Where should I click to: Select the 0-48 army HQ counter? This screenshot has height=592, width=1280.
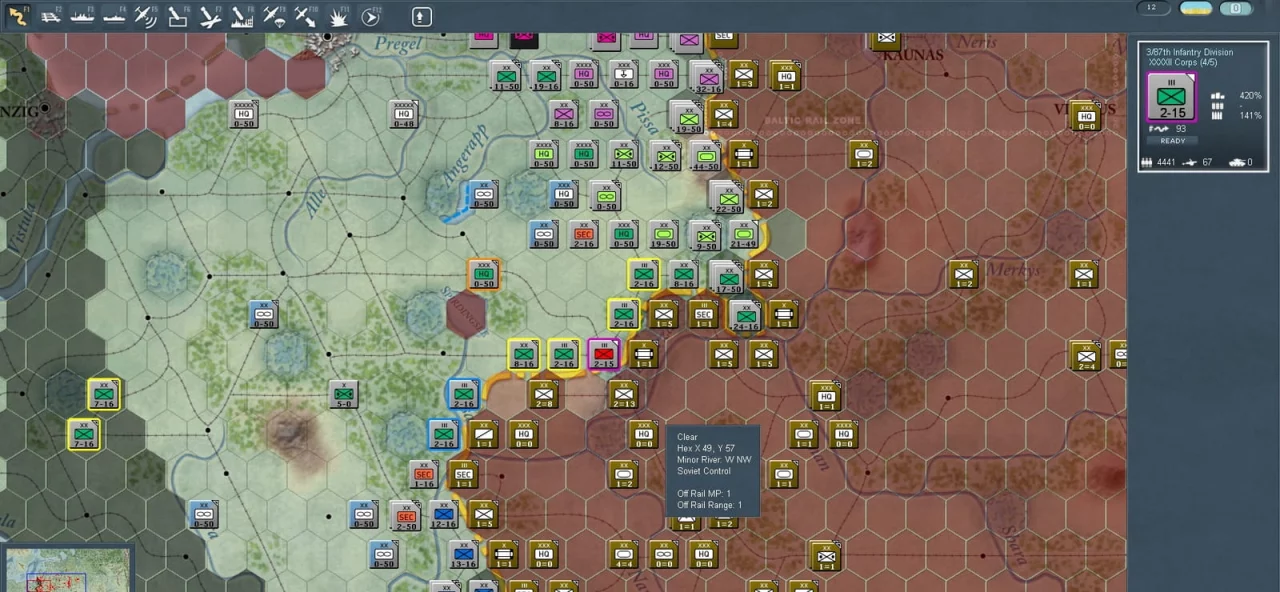click(403, 114)
